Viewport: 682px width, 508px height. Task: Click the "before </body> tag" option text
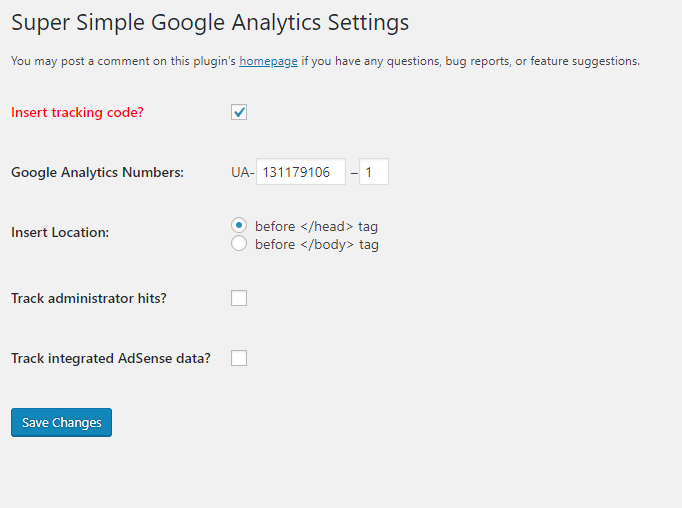[317, 244]
